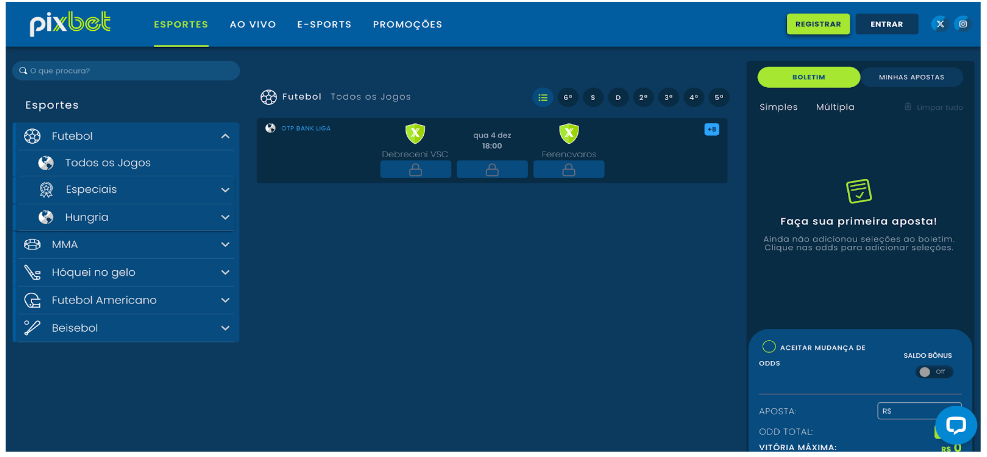Click the locked draw odds button
This screenshot has width=987, height=457.
click(x=492, y=169)
